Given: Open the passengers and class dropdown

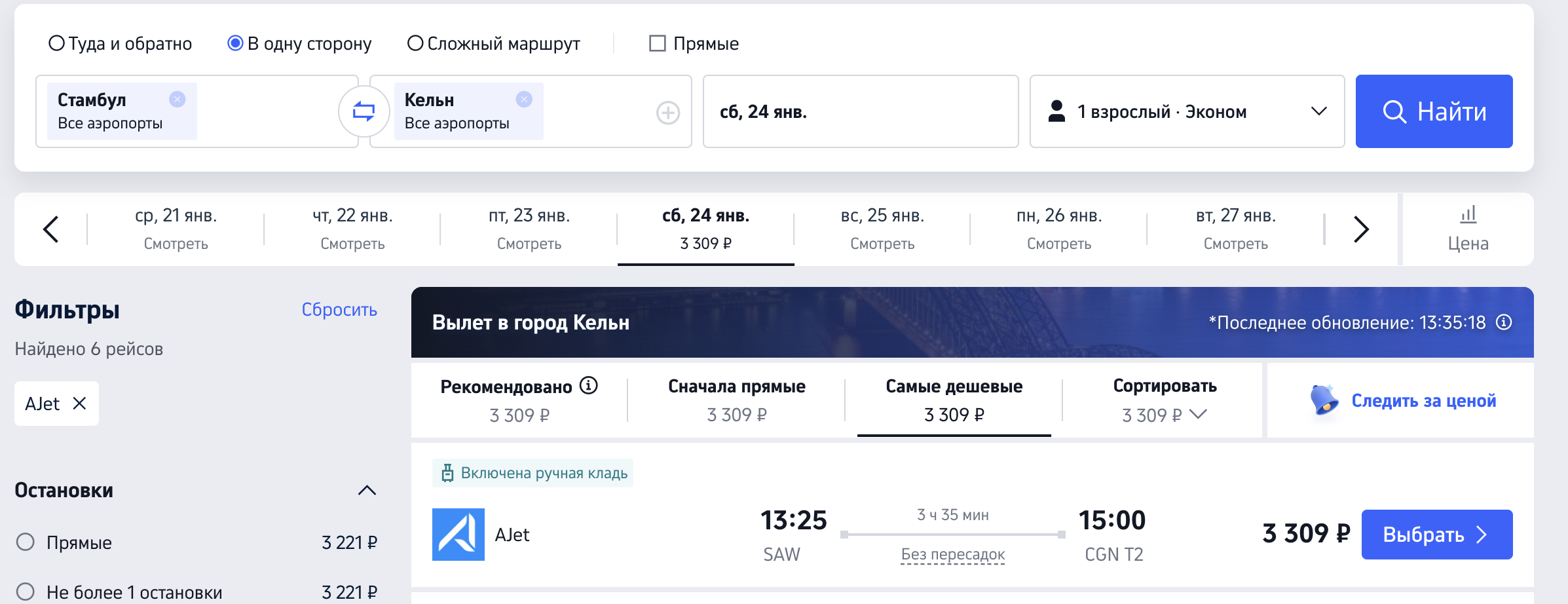Looking at the screenshot, I should tap(1186, 111).
